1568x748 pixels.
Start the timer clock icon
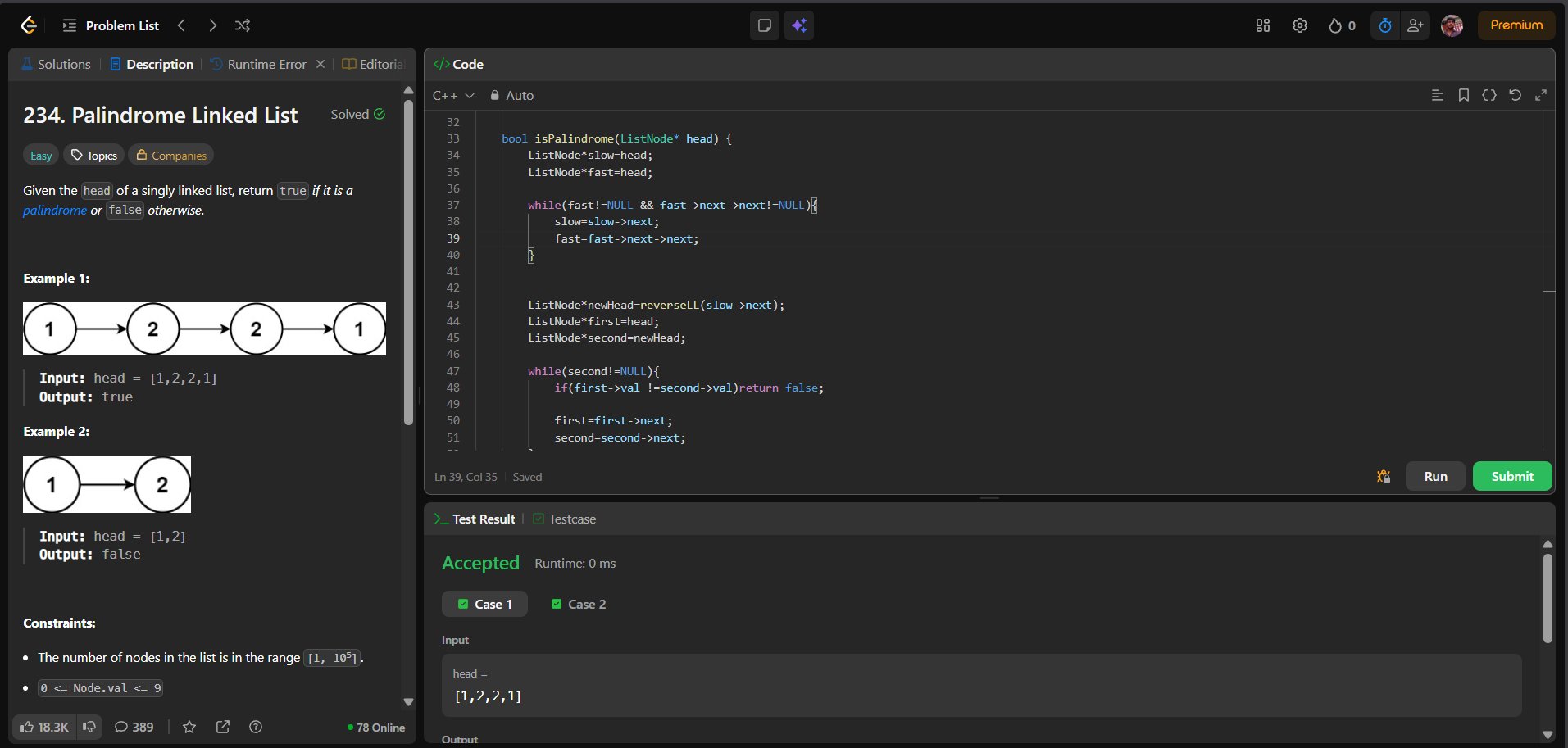click(1384, 25)
